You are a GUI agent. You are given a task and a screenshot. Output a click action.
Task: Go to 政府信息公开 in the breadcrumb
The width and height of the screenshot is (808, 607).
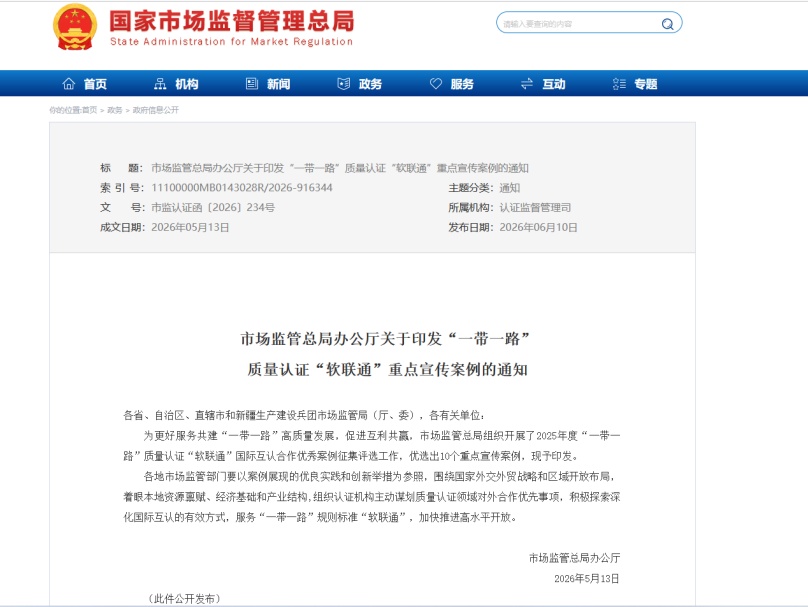[x=156, y=110]
